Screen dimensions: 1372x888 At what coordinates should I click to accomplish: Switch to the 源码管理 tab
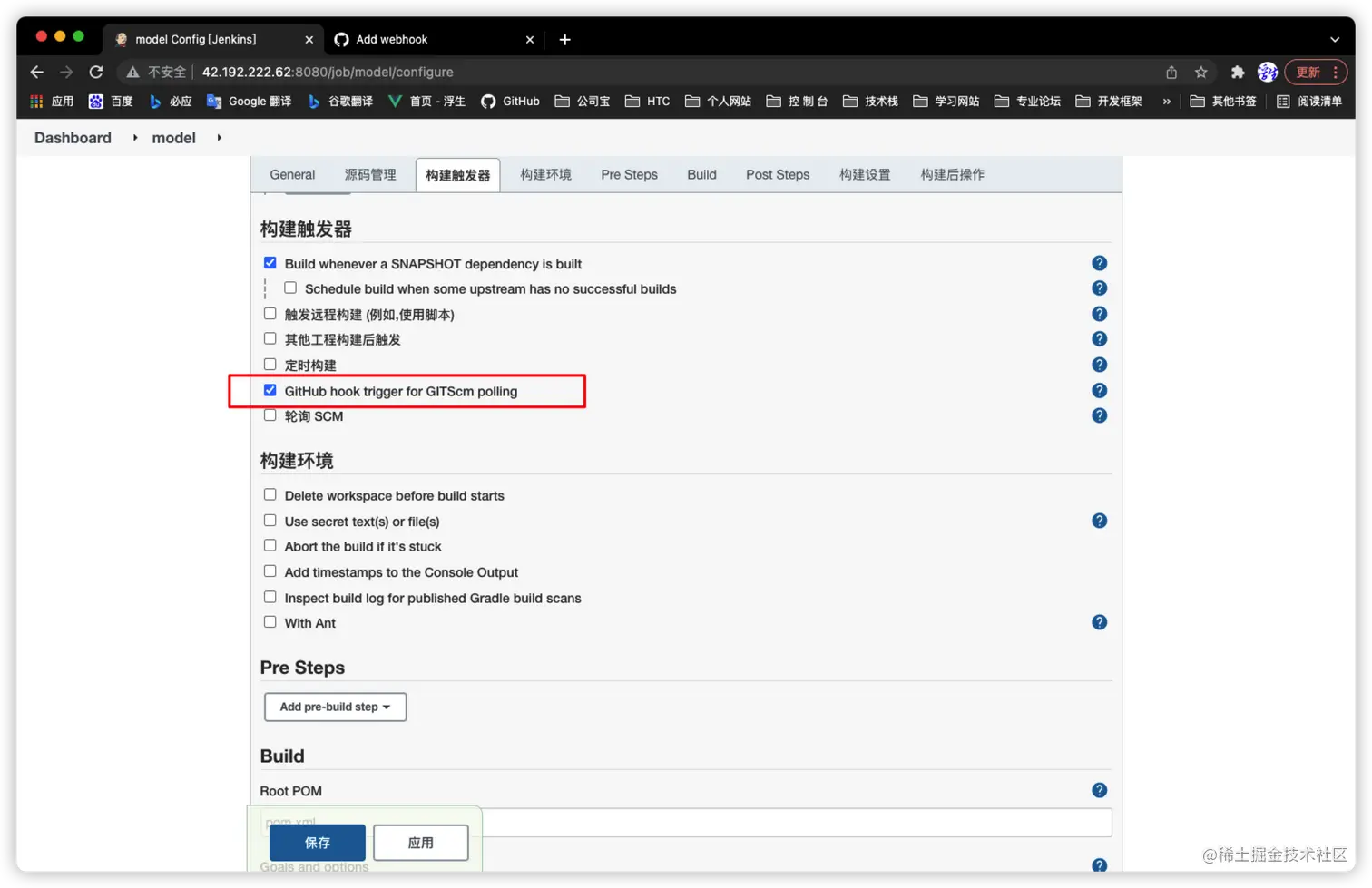click(370, 174)
